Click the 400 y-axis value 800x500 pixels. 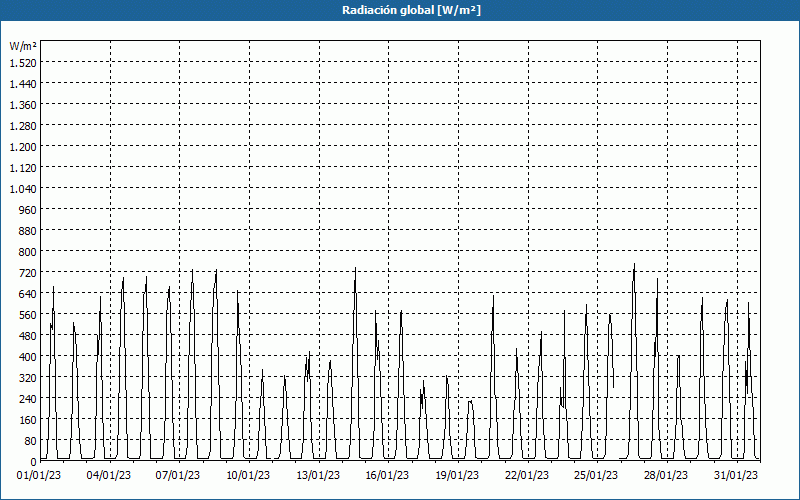(28, 357)
